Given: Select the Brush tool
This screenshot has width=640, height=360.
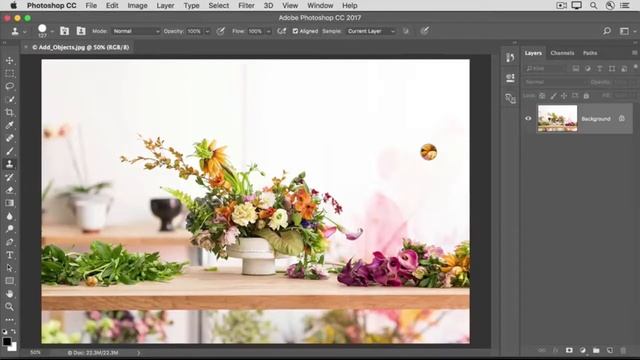Looking at the screenshot, I should [x=9, y=151].
